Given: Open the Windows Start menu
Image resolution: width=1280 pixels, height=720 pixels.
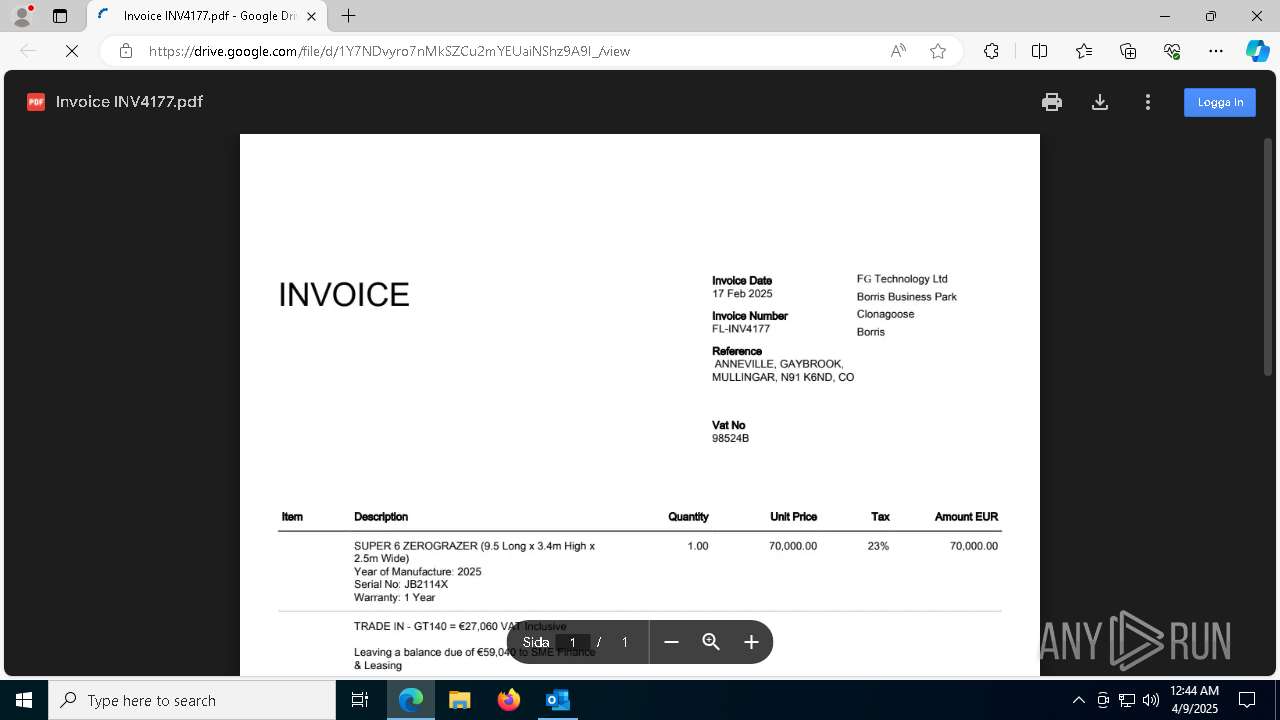Looking at the screenshot, I should pos(24,700).
